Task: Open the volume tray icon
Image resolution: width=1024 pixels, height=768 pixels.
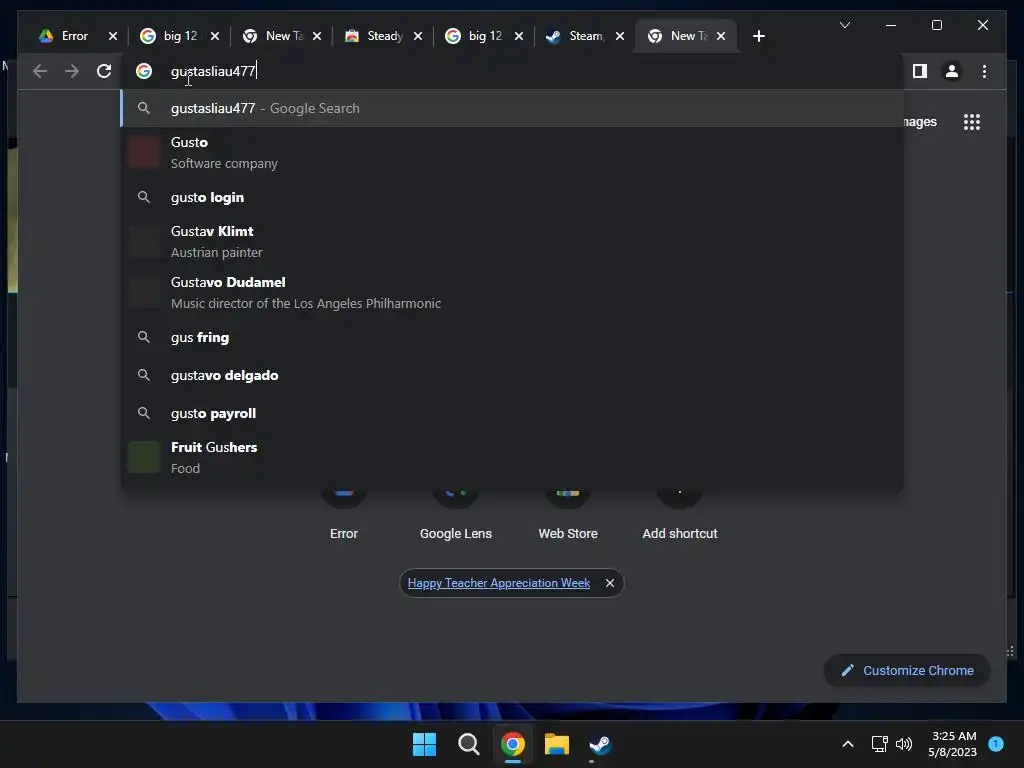Action: [904, 744]
